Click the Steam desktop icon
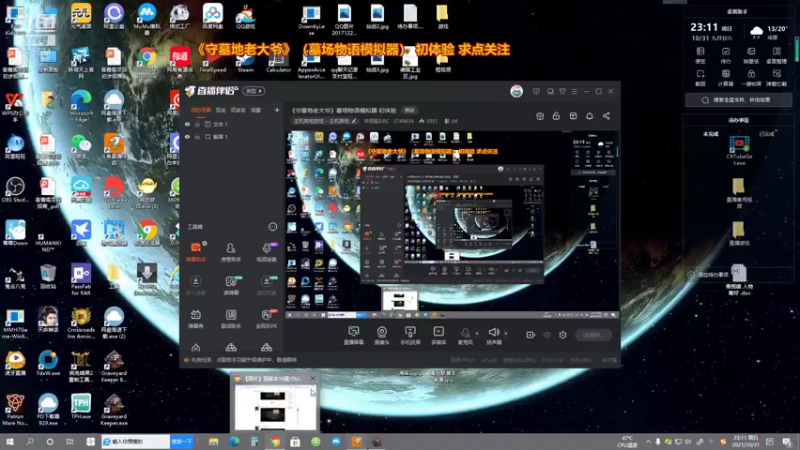The width and height of the screenshot is (800, 450). 245,61
